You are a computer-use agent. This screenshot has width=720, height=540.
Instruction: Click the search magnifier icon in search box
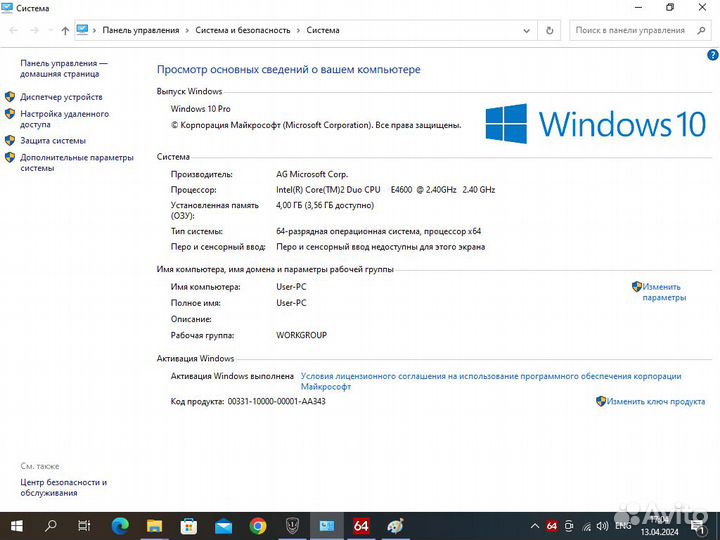click(x=701, y=30)
